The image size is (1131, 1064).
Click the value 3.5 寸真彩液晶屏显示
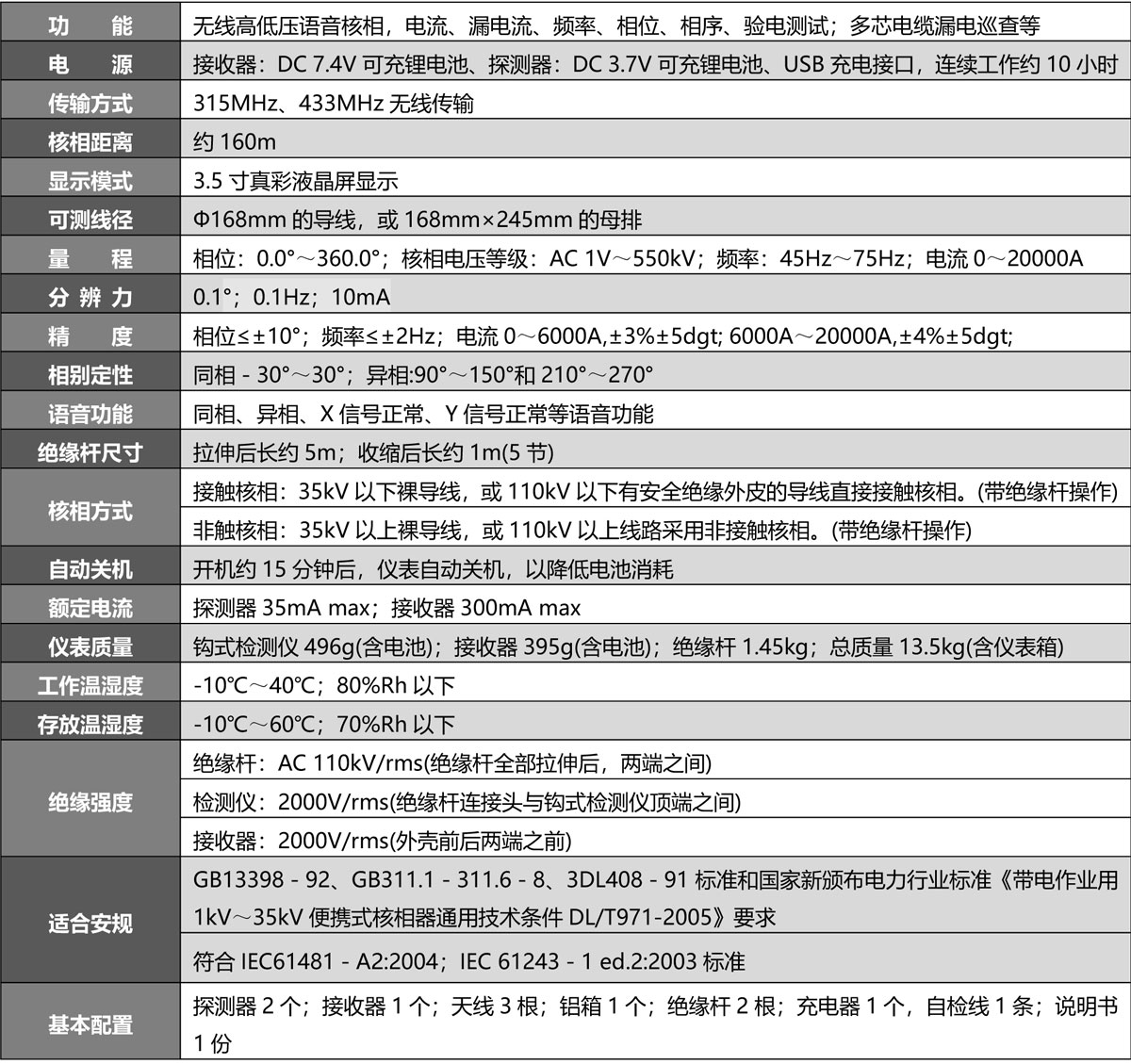tap(295, 181)
